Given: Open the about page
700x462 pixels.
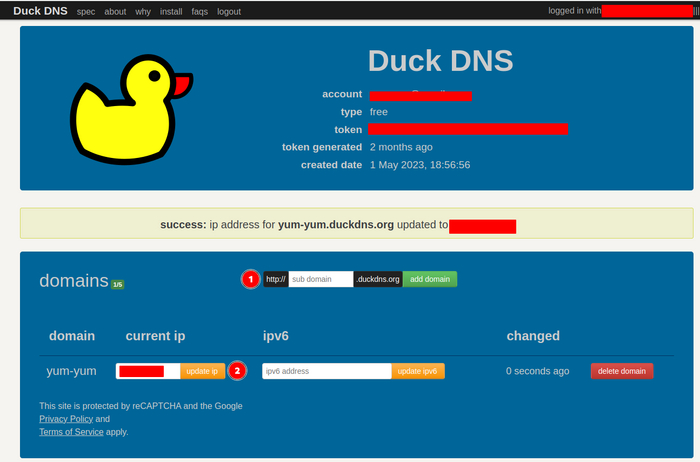Looking at the screenshot, I should 115,12.
